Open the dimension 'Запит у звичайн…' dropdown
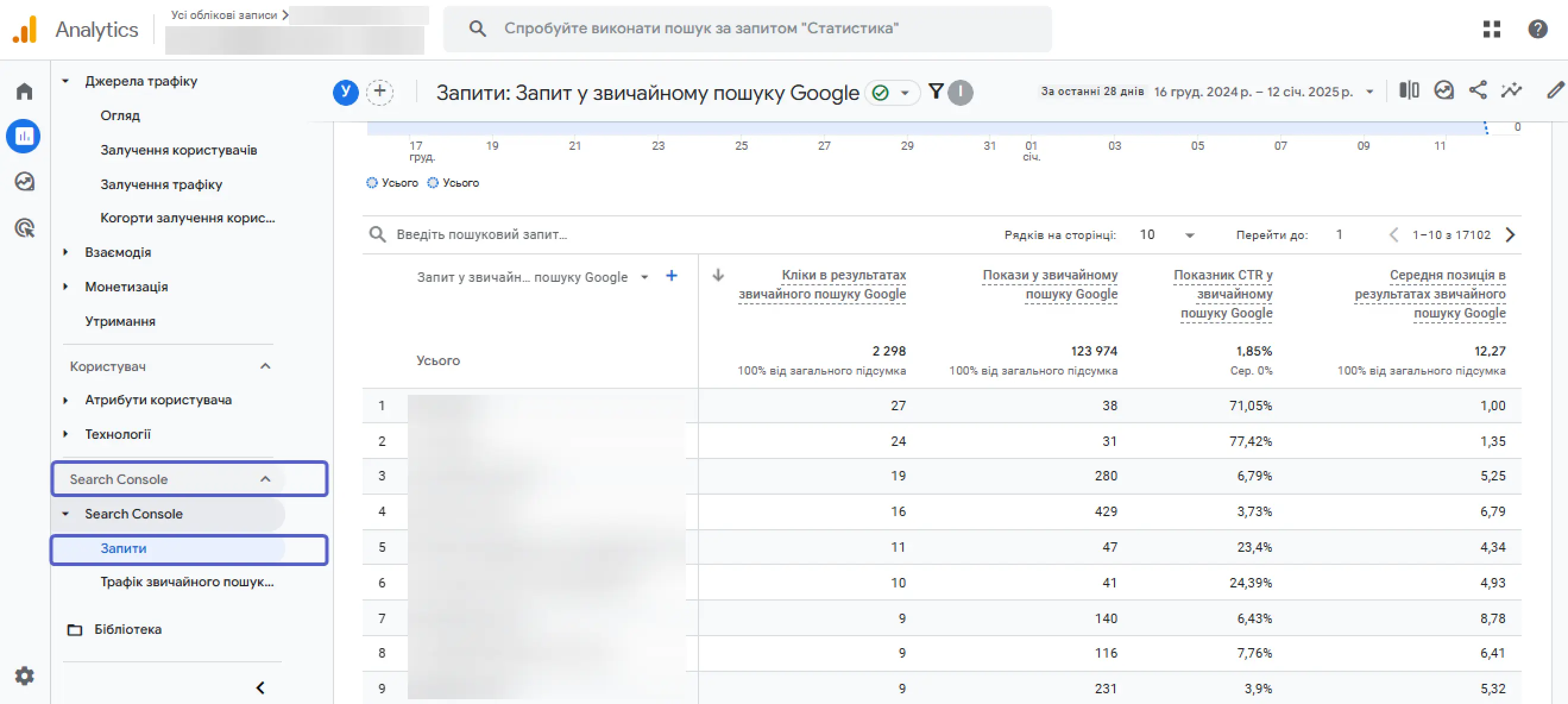The width and height of the screenshot is (1568, 704). click(644, 278)
